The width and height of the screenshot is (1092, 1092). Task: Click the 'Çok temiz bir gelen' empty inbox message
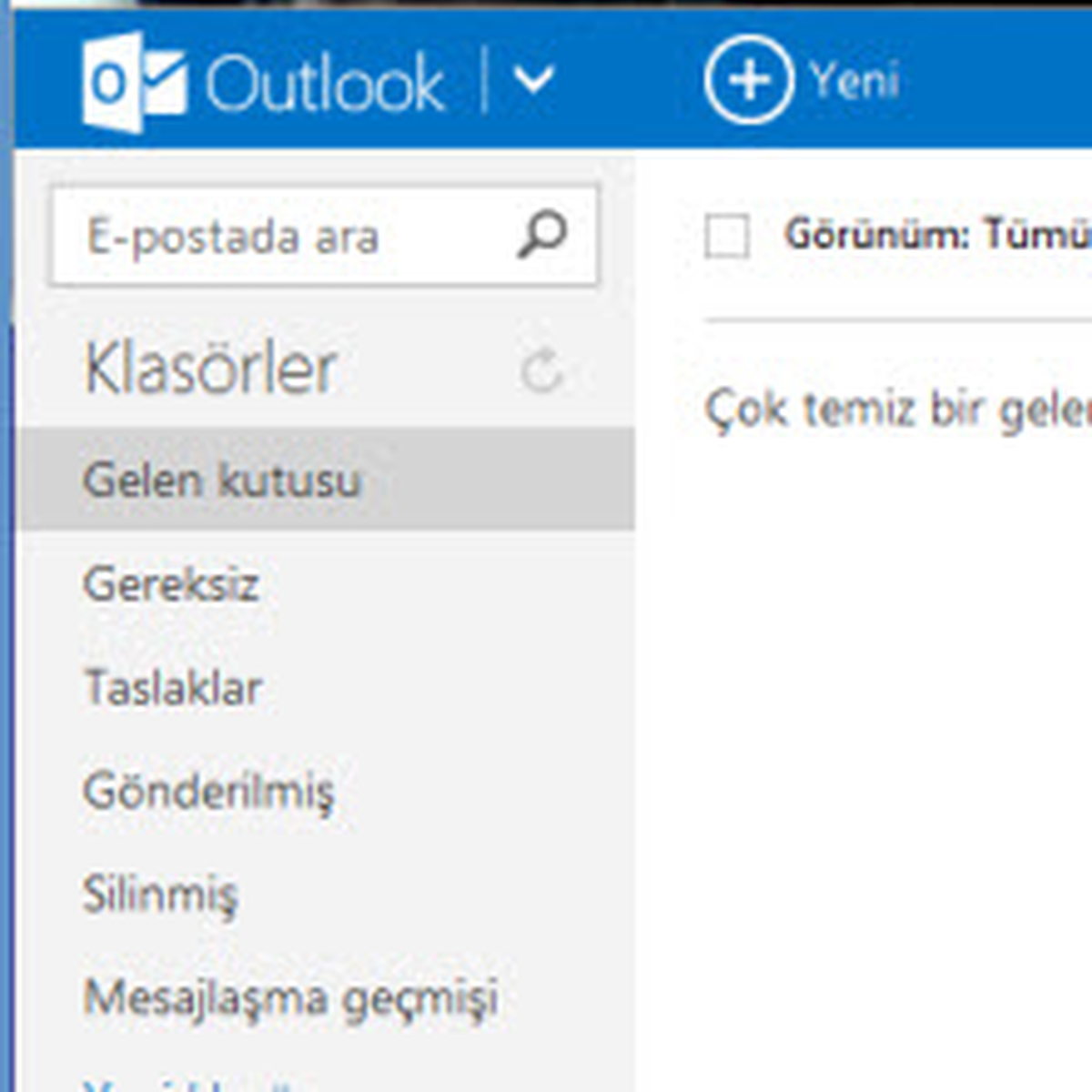pyautogui.click(x=898, y=409)
